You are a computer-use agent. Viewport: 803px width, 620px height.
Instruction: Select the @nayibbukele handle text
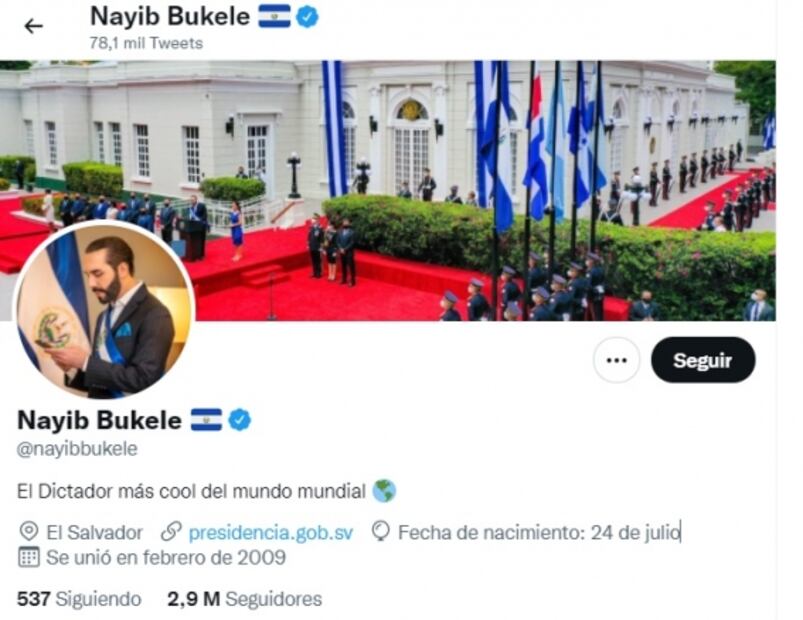tap(77, 449)
